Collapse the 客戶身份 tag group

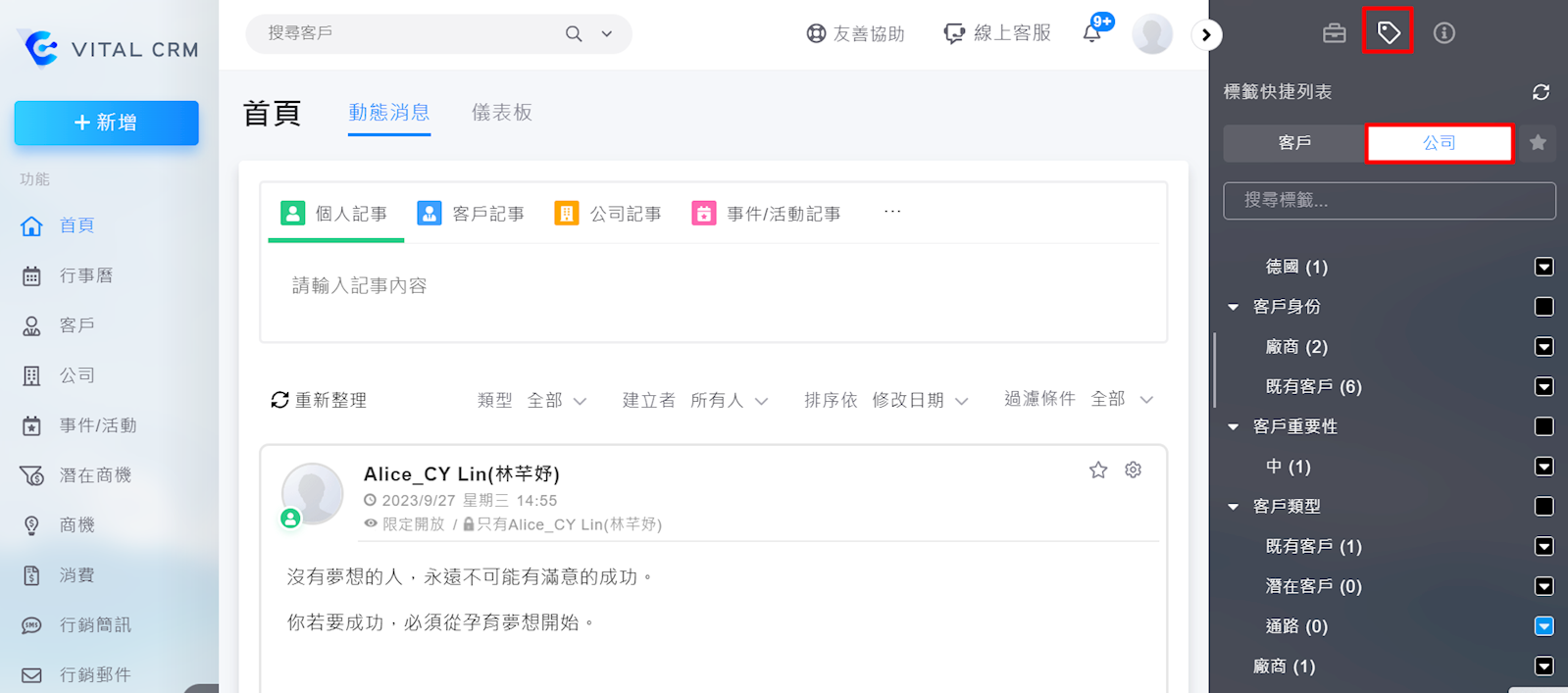pos(1234,307)
